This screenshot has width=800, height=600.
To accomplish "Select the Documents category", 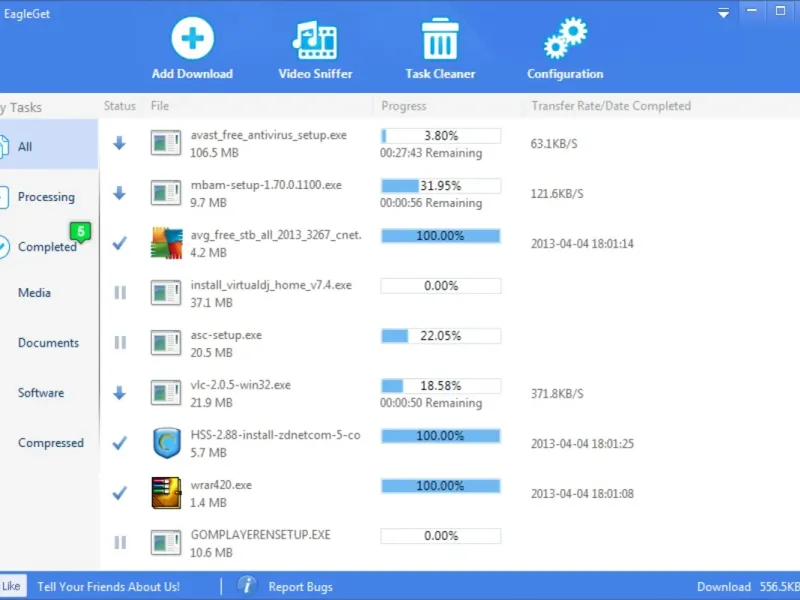I will 48,342.
